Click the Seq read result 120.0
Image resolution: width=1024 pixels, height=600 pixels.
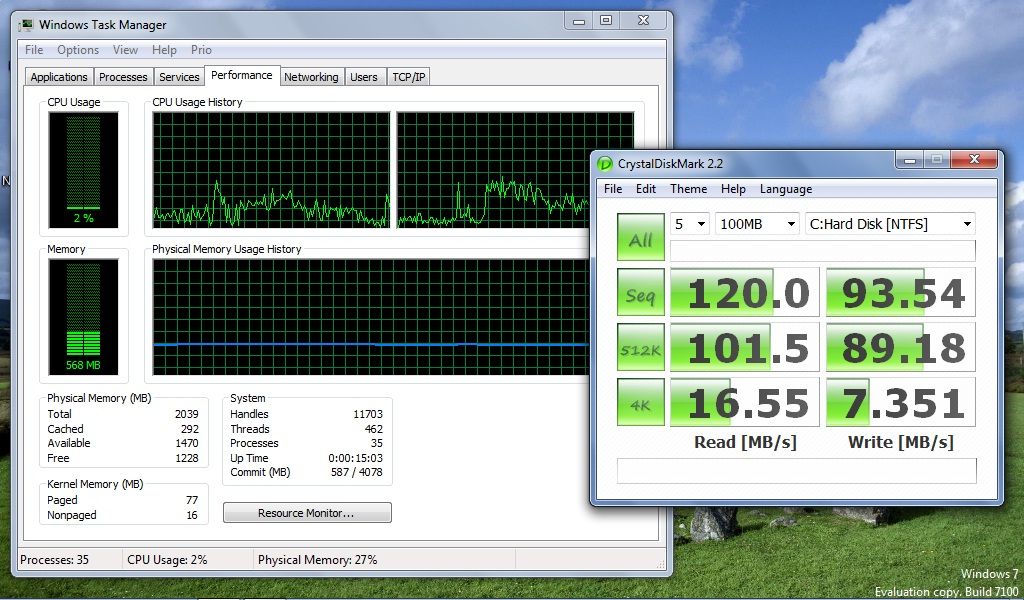point(744,292)
